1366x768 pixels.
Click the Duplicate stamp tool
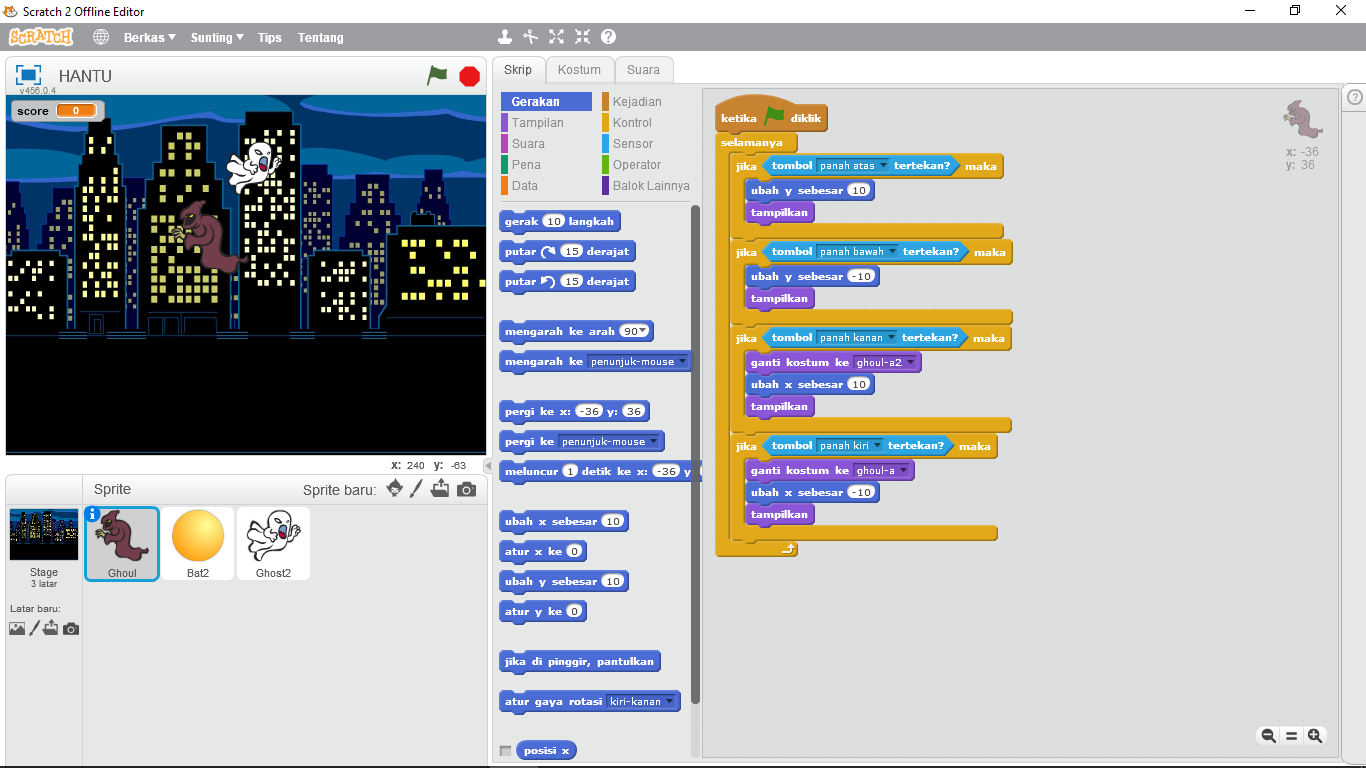(505, 36)
